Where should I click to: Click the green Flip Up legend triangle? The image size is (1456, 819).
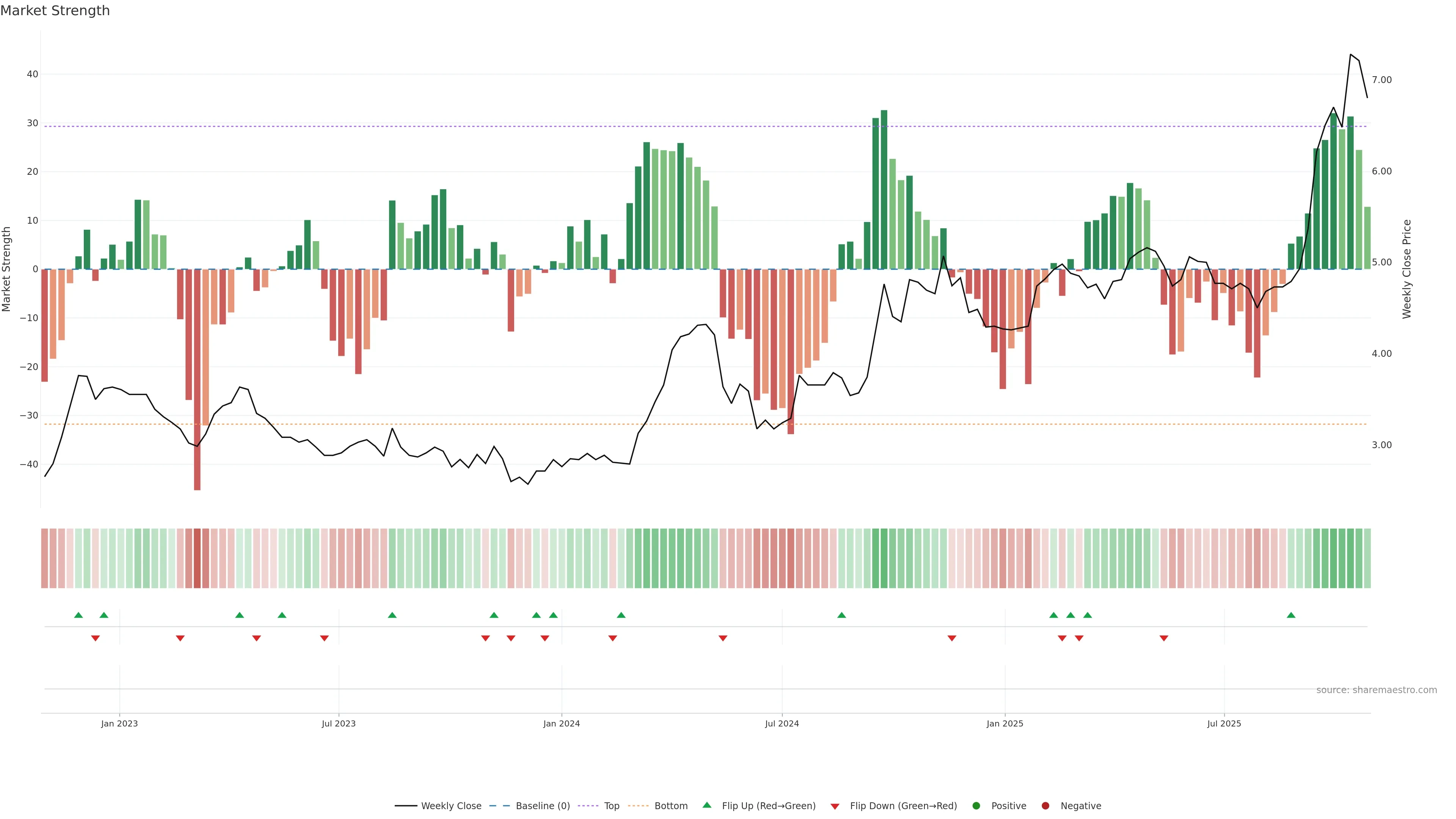click(x=706, y=805)
